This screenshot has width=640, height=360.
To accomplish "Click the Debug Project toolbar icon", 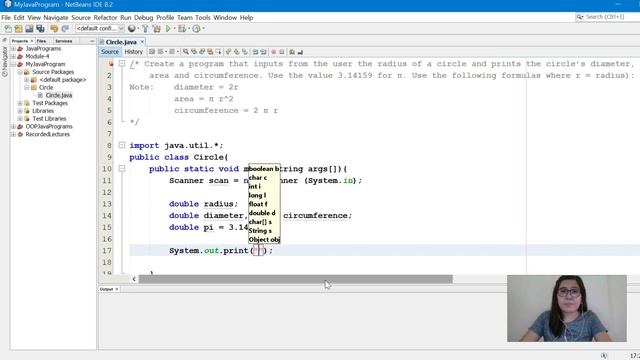I will point(182,29).
